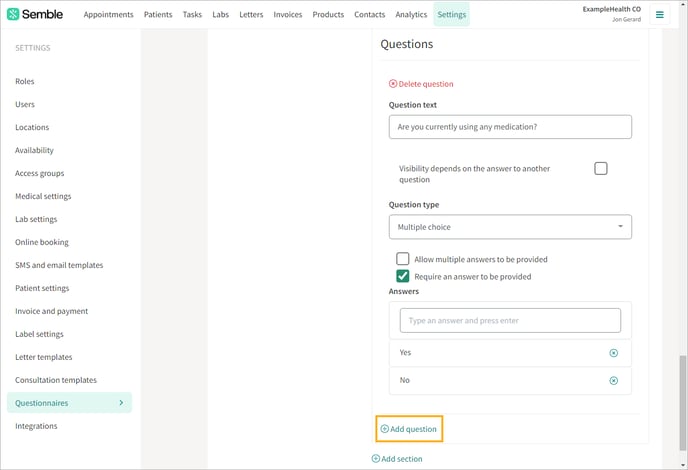Screen dimensions: 688x470
Task: Focus the Type an answer input field
Action: (x=510, y=320)
